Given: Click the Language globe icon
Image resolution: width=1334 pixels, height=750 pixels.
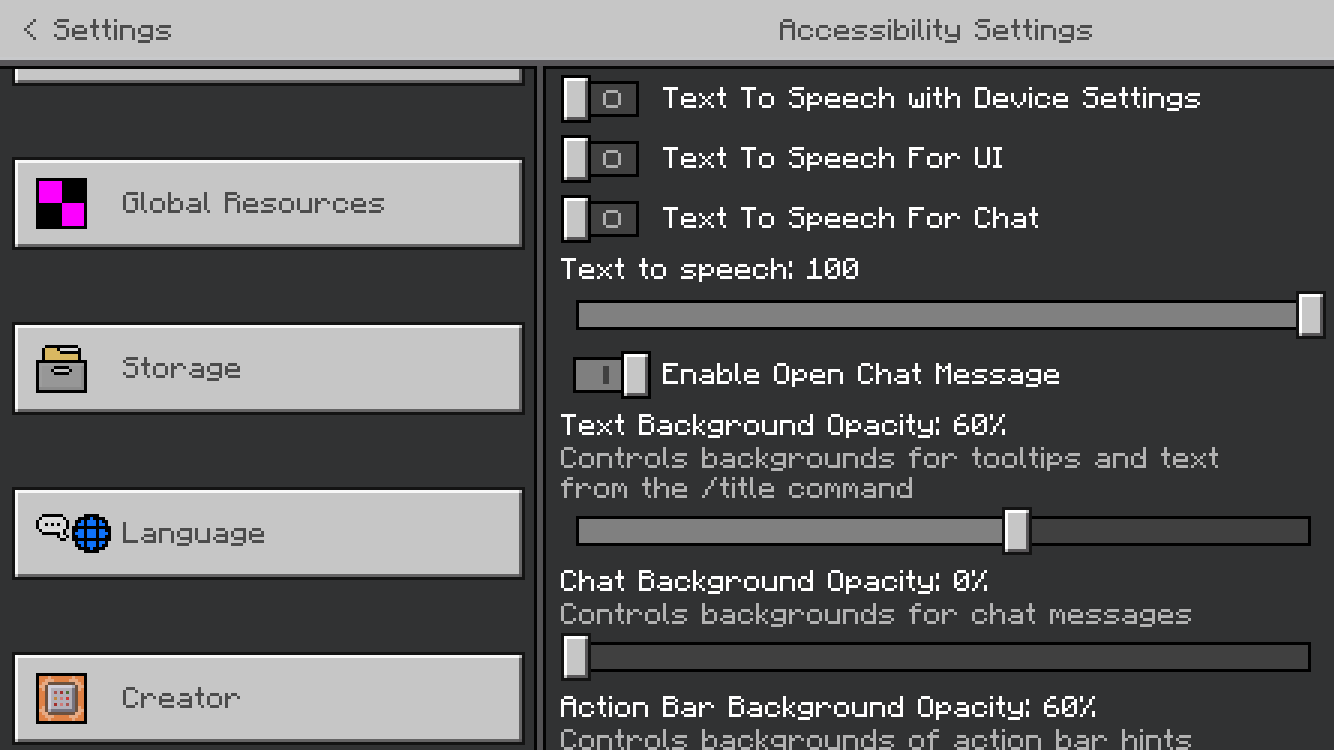Looking at the screenshot, I should click(91, 533).
